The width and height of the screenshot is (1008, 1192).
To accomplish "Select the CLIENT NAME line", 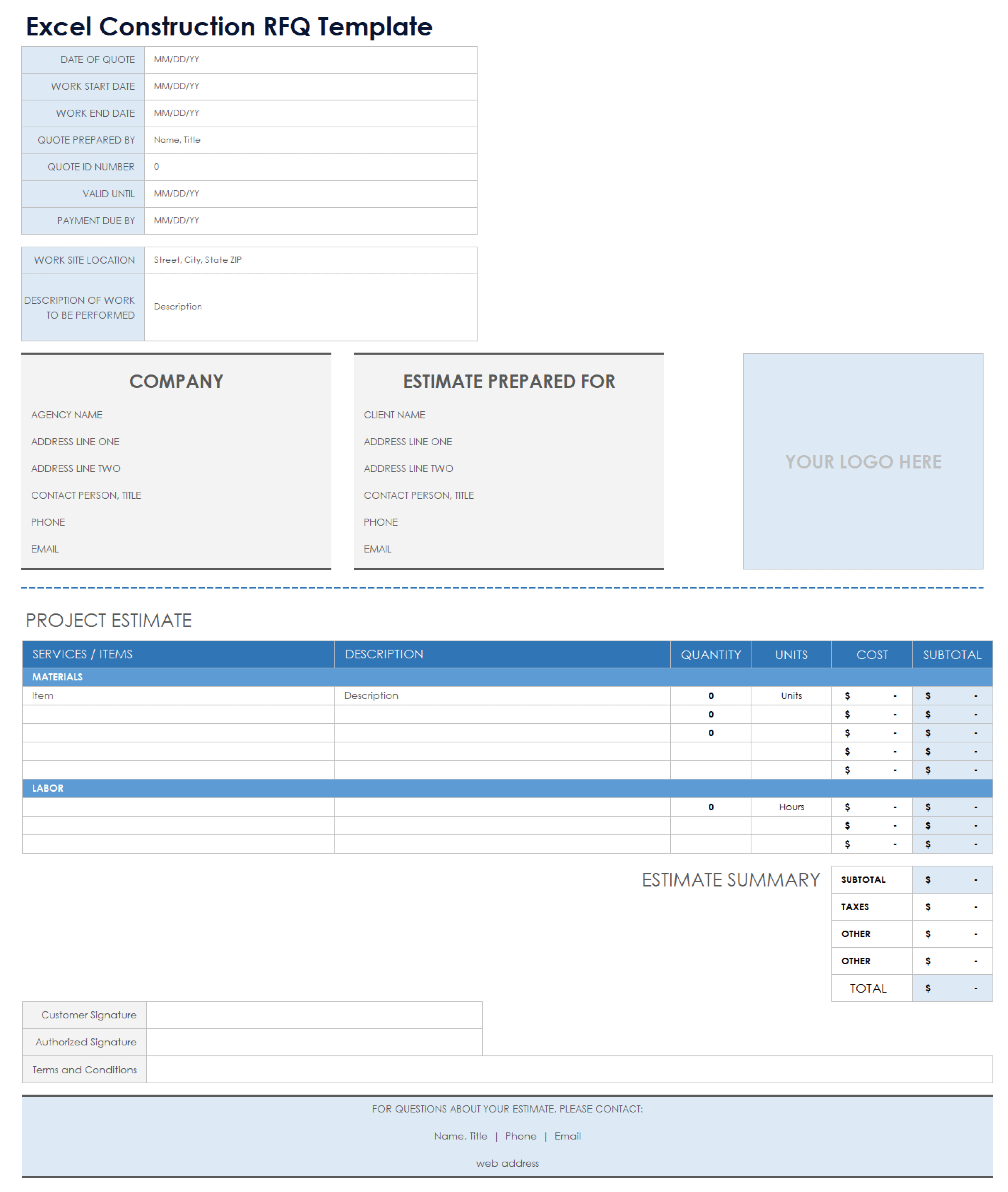I will (x=394, y=415).
